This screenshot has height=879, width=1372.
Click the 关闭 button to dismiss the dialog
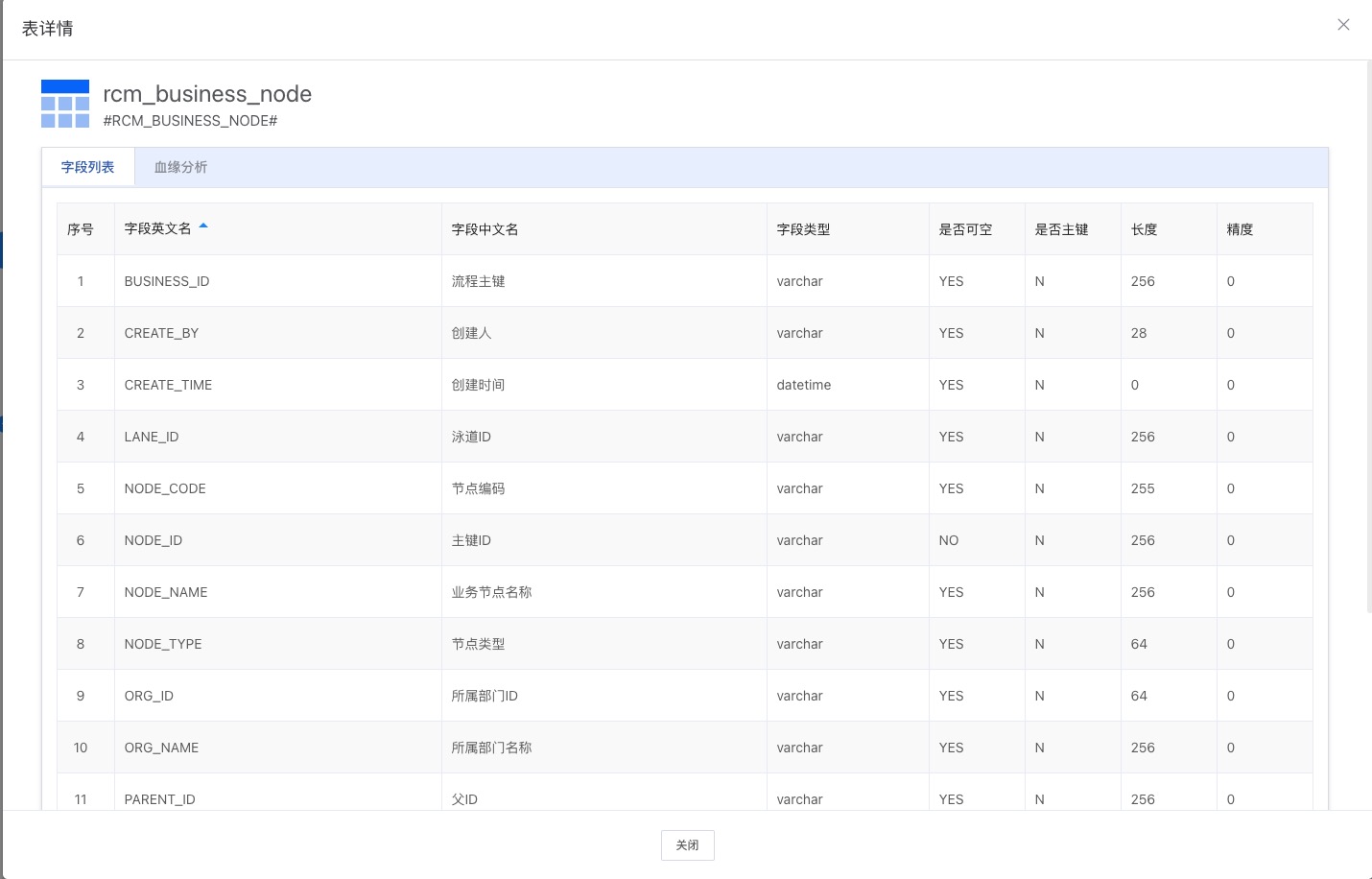coord(687,844)
